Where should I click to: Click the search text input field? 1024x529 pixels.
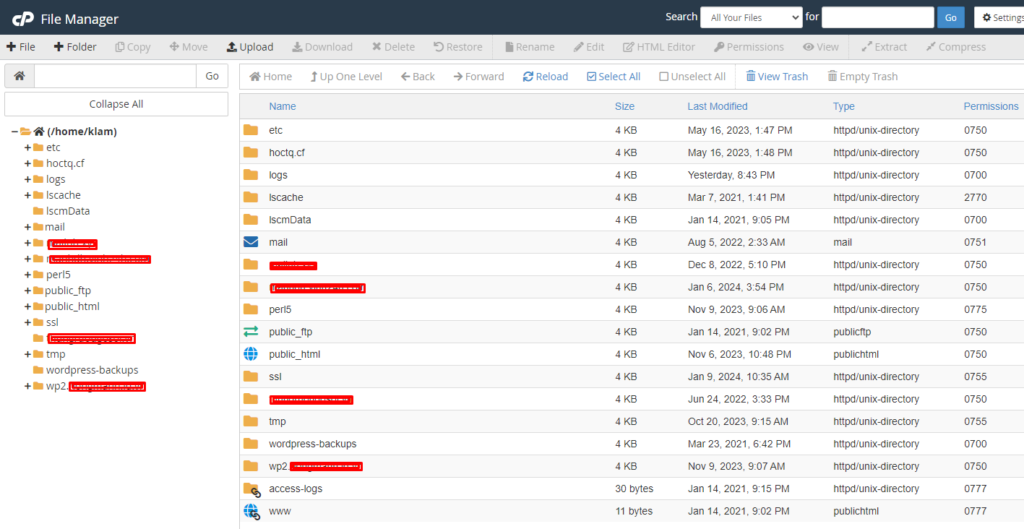tap(878, 18)
